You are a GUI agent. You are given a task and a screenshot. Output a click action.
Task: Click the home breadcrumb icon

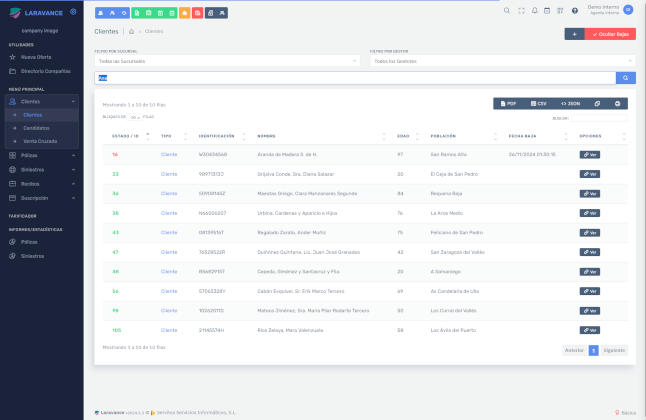pos(130,32)
